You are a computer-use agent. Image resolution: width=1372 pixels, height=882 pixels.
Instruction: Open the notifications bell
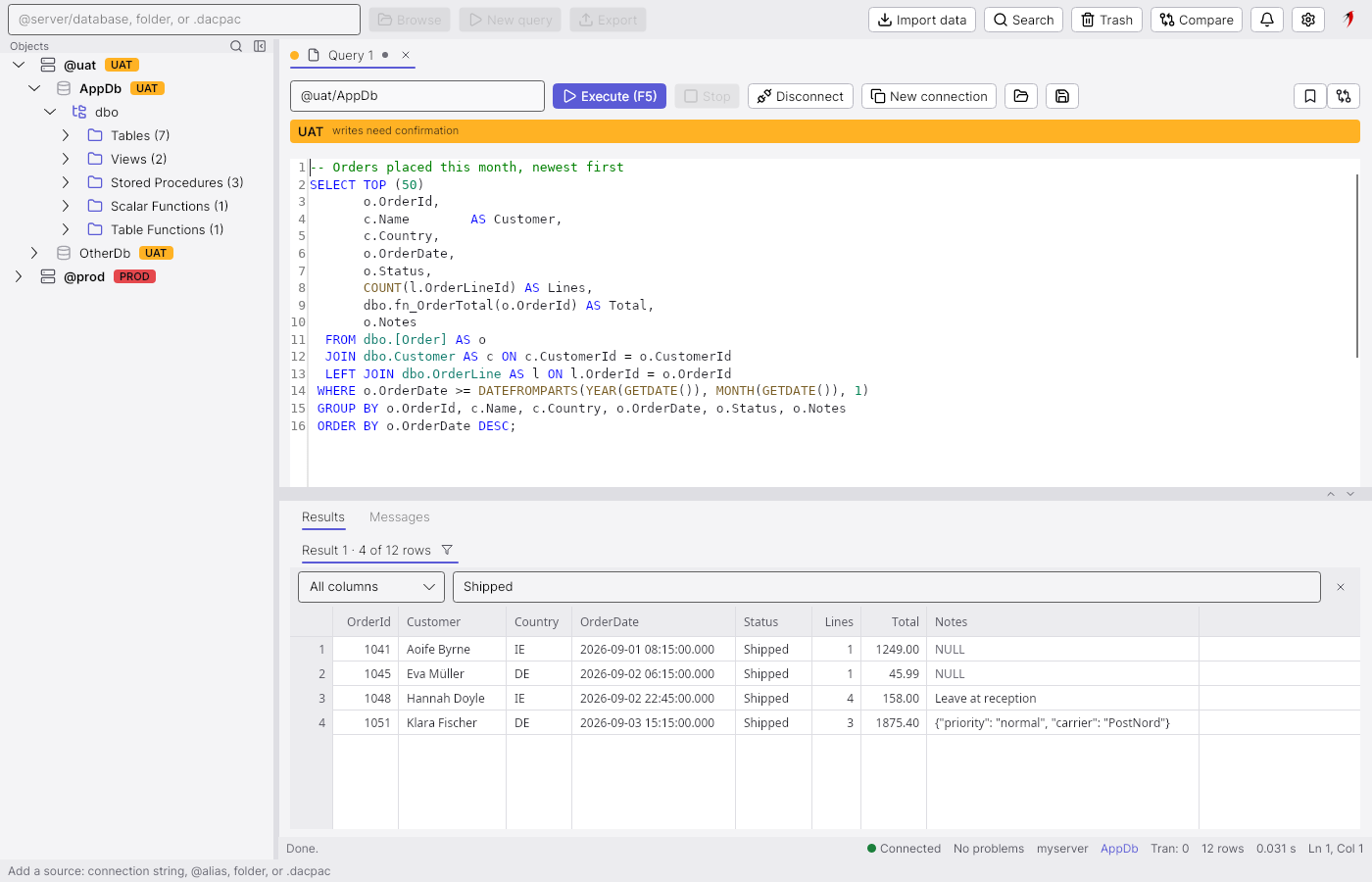click(x=1267, y=20)
